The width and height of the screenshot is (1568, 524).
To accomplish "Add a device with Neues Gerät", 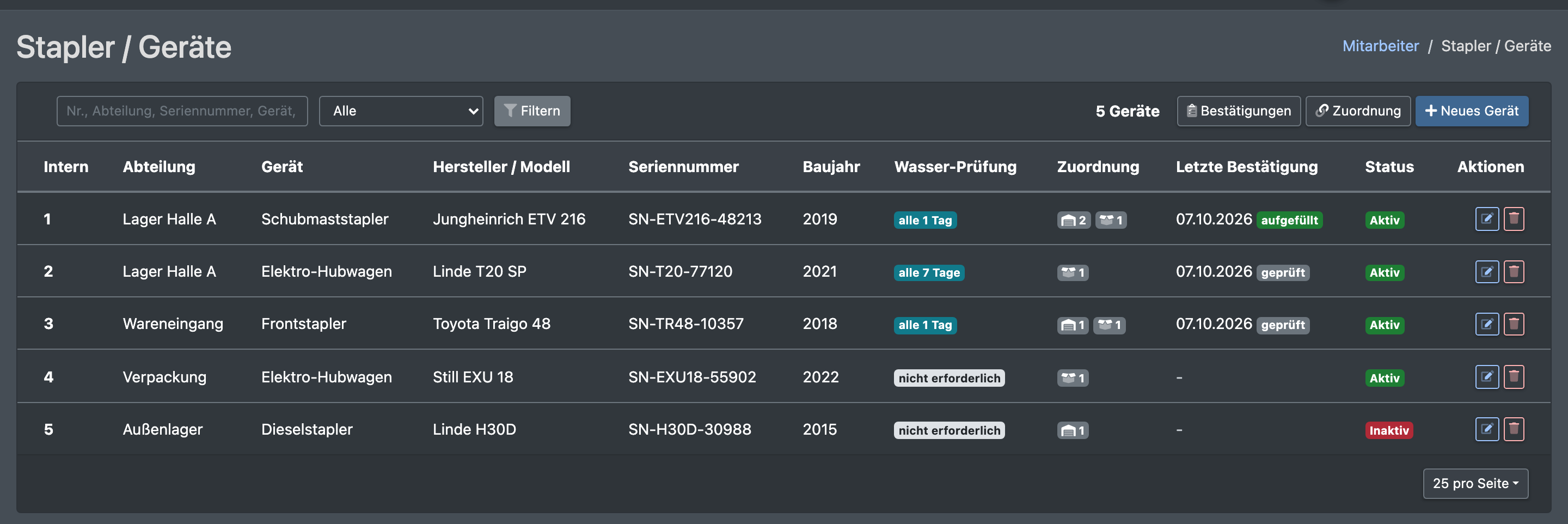I will click(x=1471, y=111).
